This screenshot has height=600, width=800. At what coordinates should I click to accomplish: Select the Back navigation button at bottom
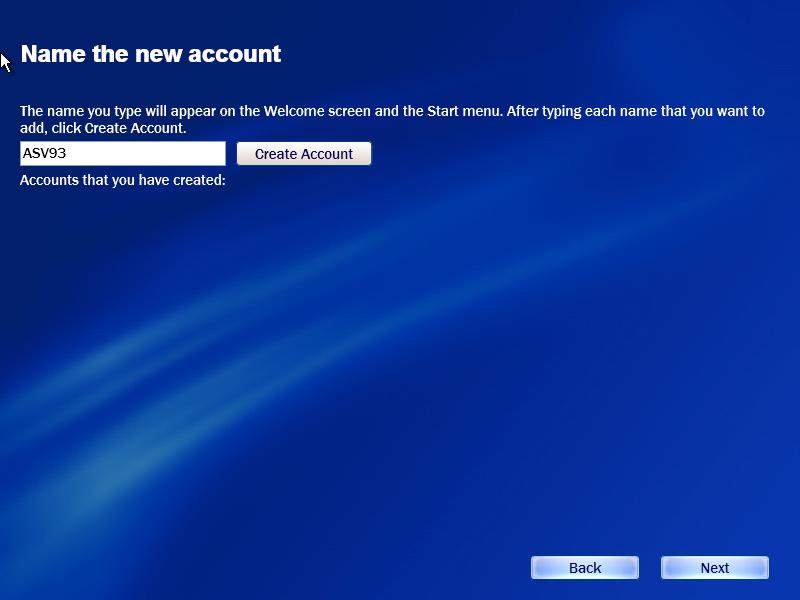pos(584,568)
